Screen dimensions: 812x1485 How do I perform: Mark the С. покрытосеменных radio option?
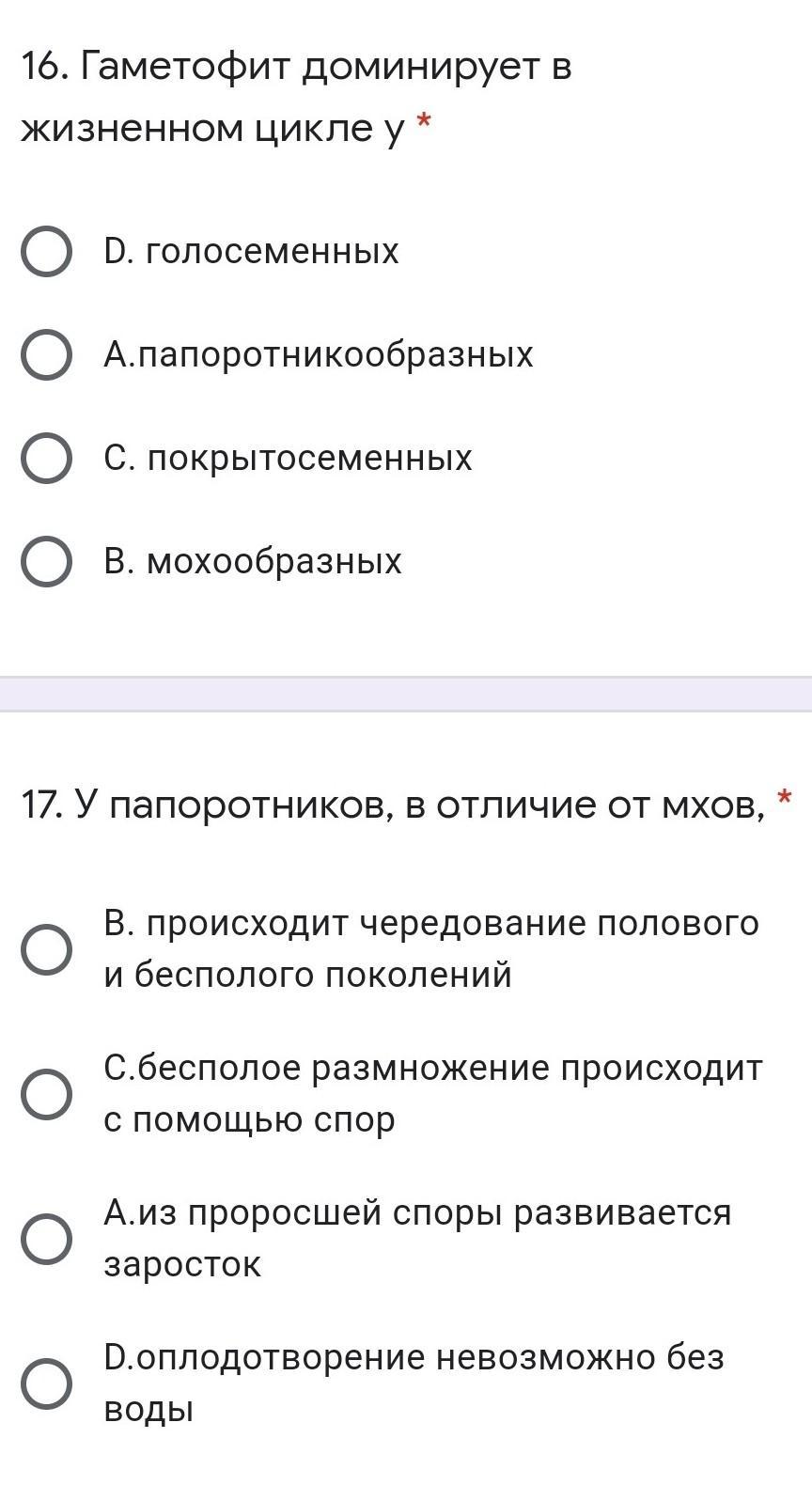(46, 459)
